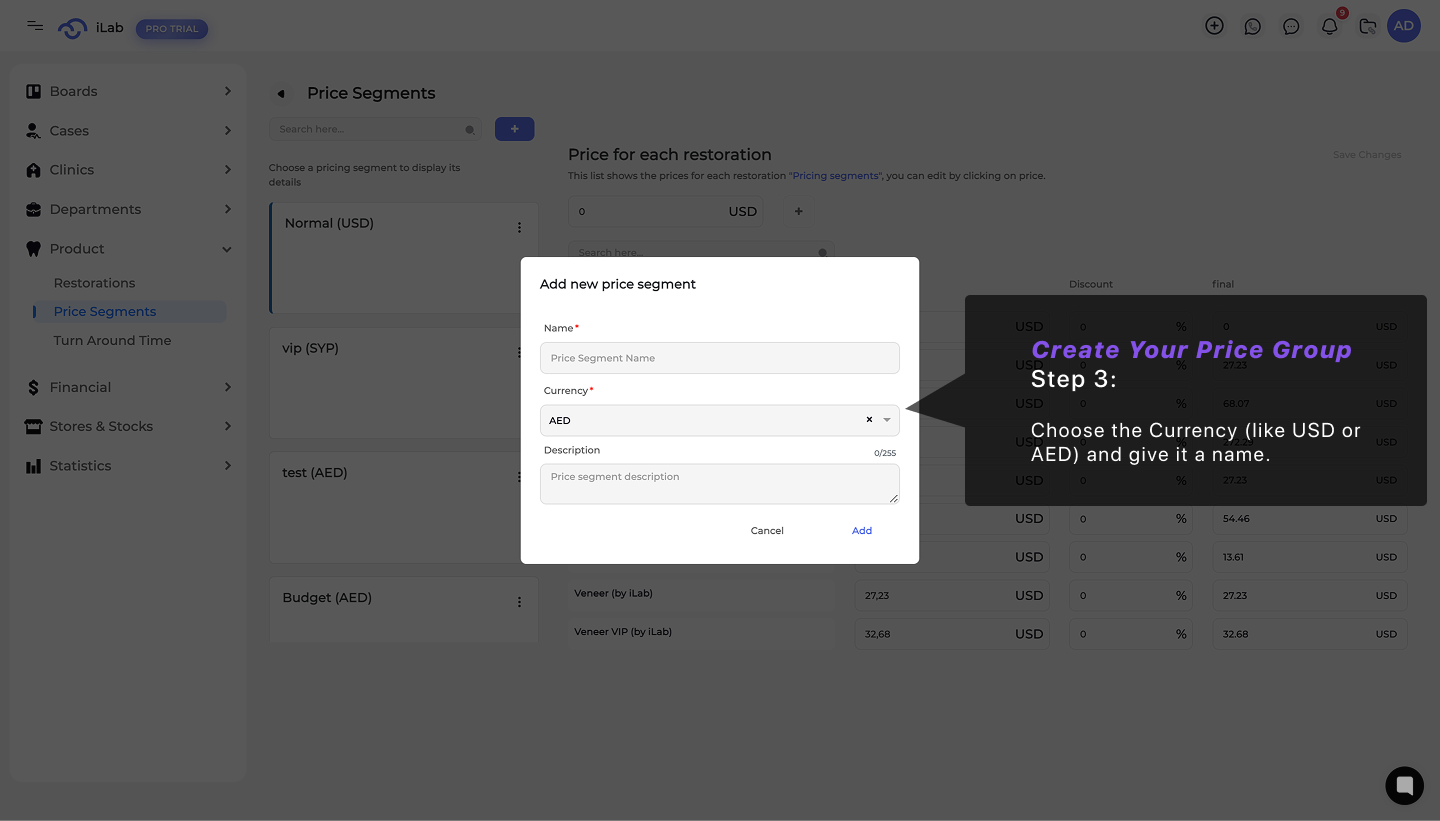Open the support chat bubble widget

coord(1404,785)
